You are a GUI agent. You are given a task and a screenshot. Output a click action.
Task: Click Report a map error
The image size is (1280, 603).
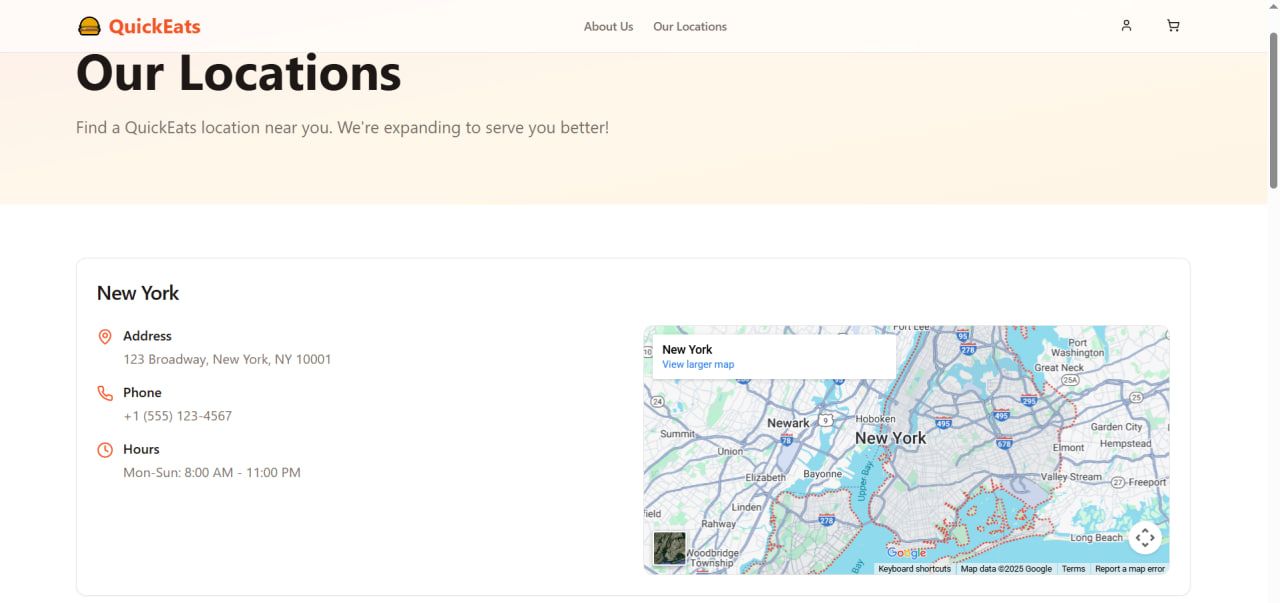(1130, 569)
